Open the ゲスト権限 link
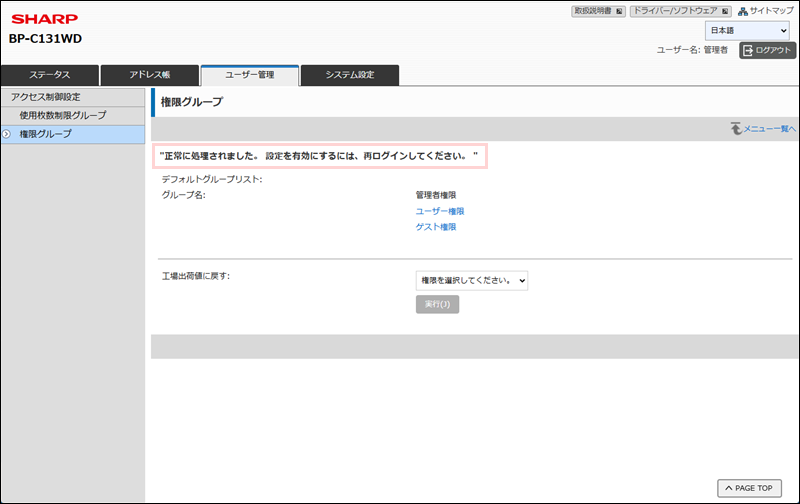The height and width of the screenshot is (504, 800). 436,227
